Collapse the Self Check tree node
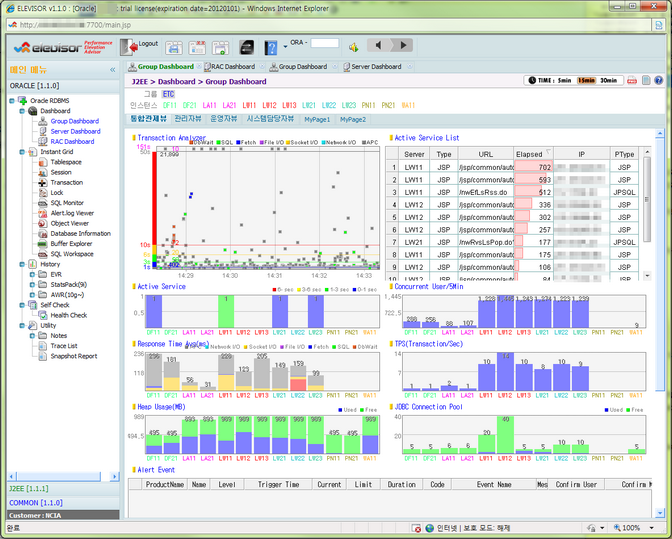 click(x=22, y=305)
